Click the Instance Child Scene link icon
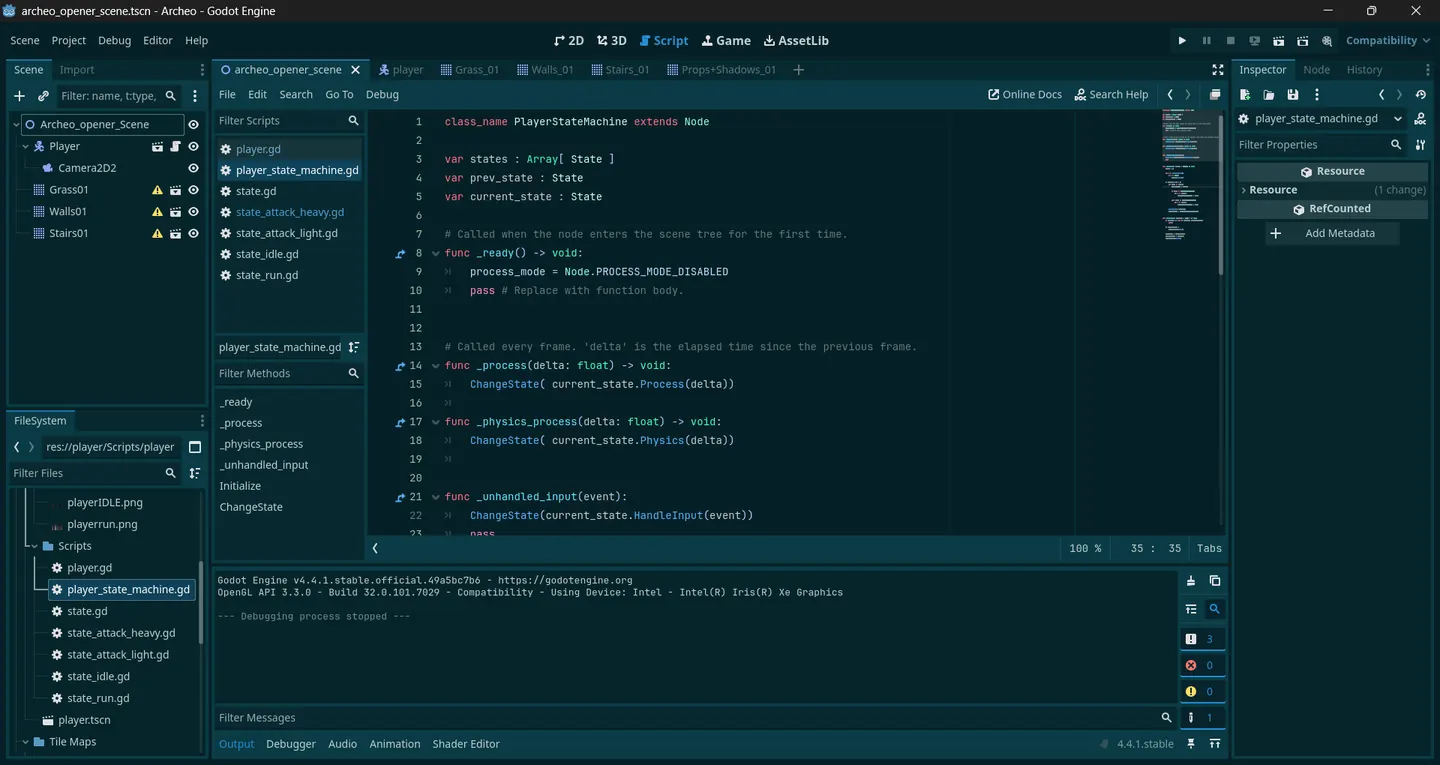Screen dimensions: 1440x765 click(x=41, y=95)
